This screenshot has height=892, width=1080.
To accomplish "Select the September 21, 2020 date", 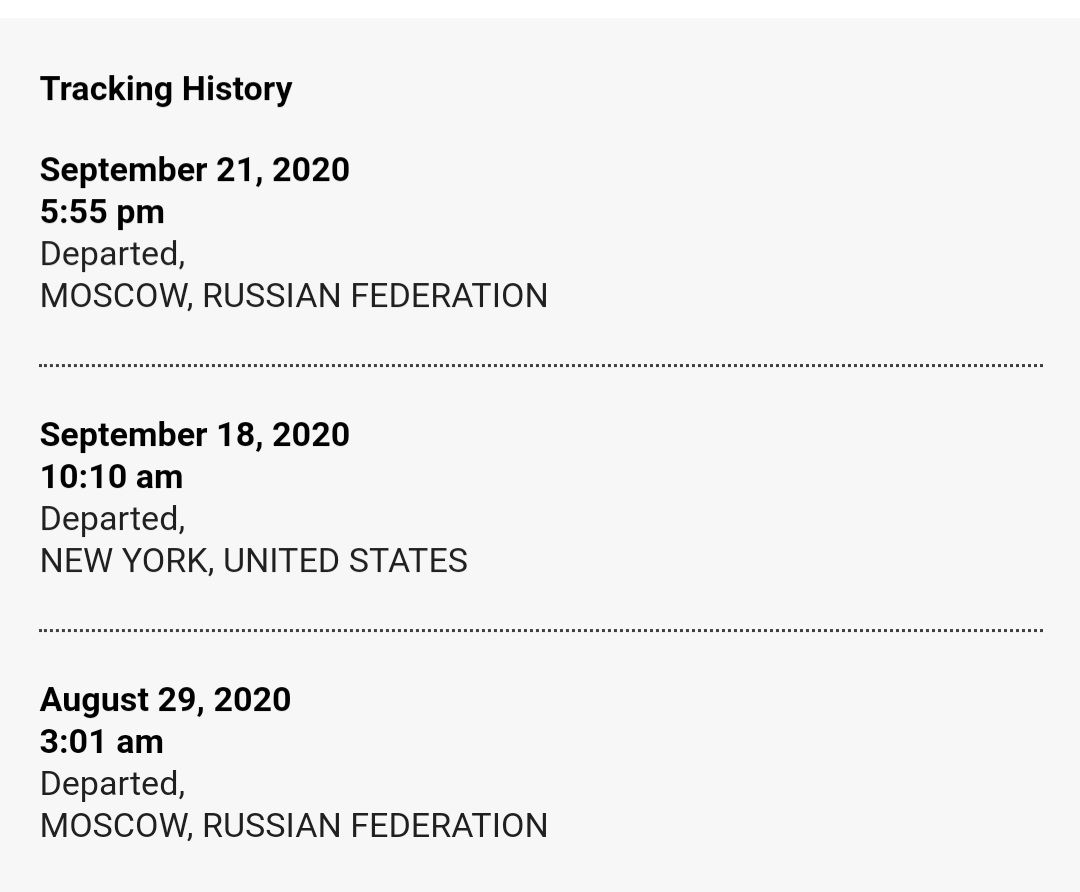I will (x=195, y=170).
